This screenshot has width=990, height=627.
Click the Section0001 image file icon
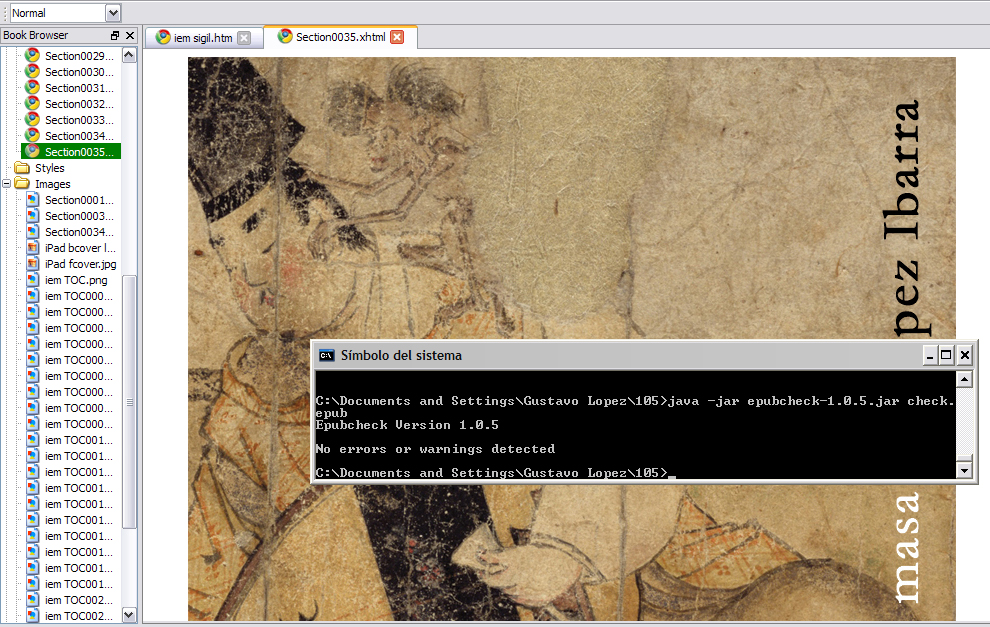coord(33,200)
